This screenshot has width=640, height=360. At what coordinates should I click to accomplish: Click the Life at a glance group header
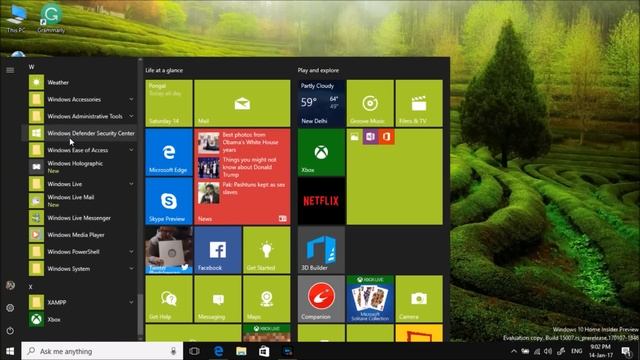(164, 70)
